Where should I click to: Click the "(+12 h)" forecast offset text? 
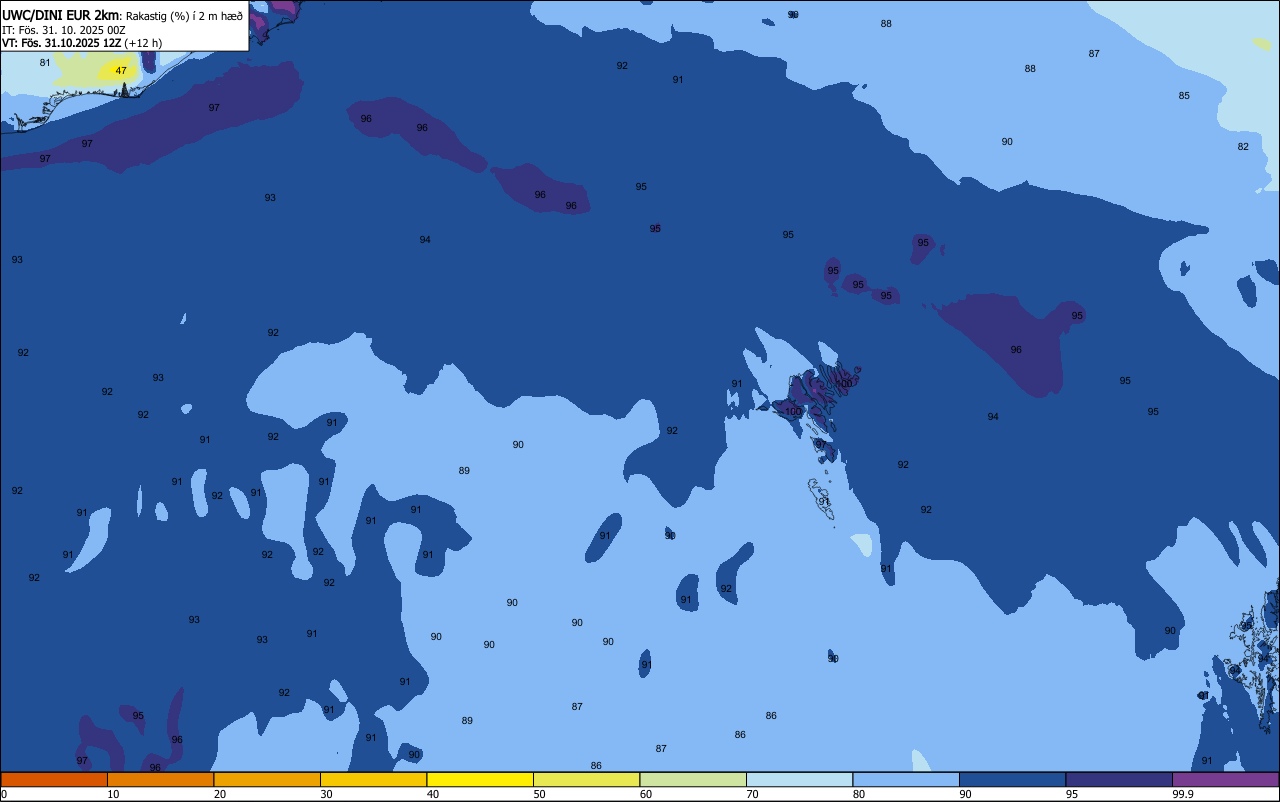point(143,43)
